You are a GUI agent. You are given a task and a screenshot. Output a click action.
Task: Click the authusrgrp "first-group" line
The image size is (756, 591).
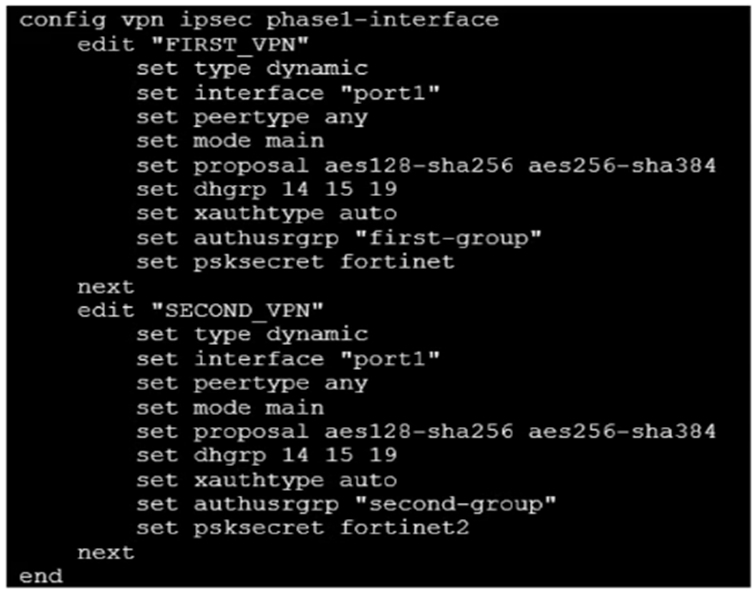click(339, 238)
